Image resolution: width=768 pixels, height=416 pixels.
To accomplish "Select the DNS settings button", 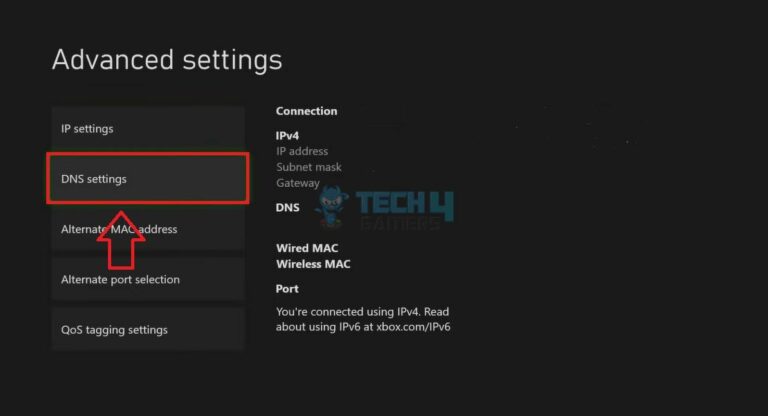I will point(147,179).
